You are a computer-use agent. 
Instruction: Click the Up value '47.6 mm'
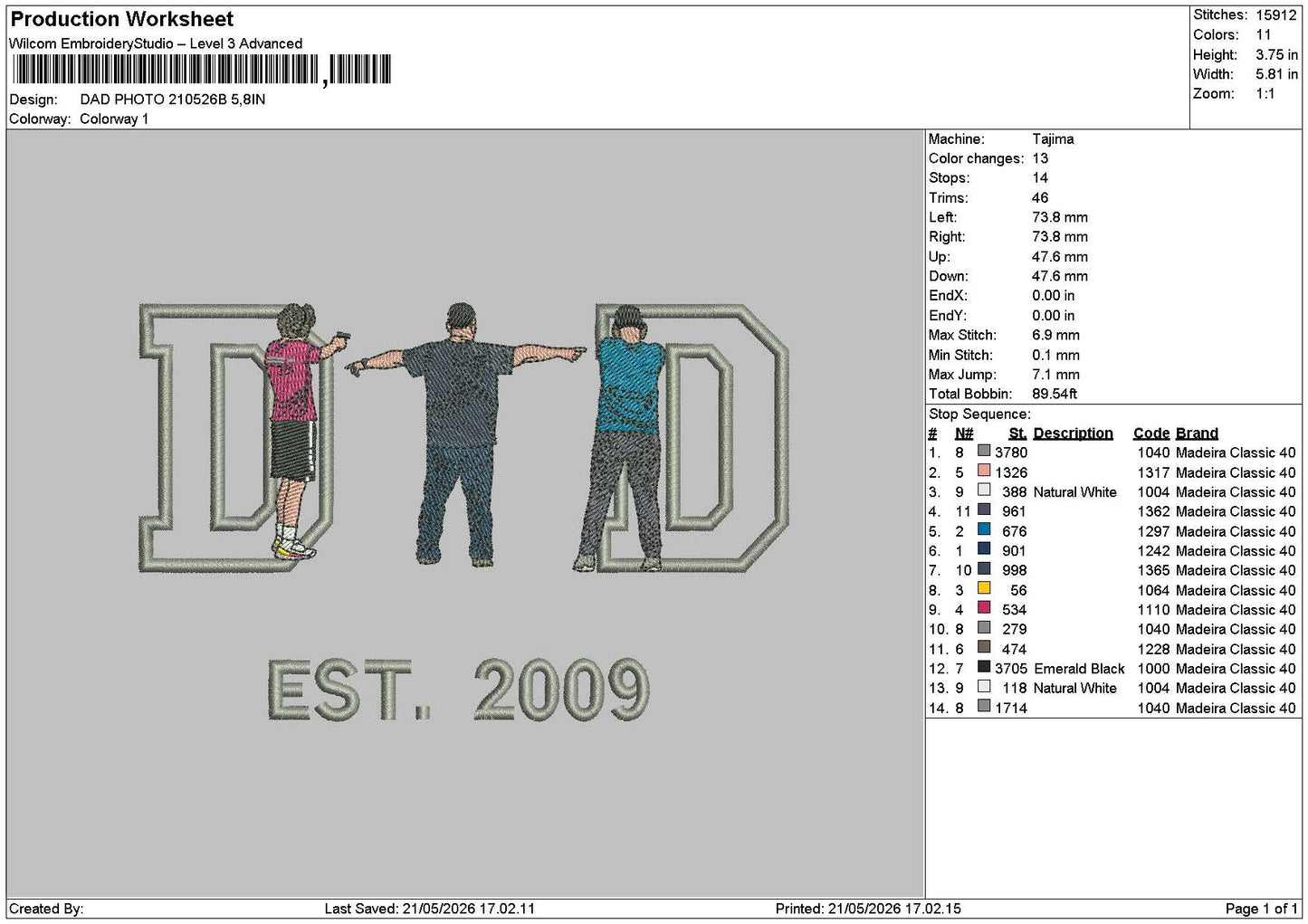tap(1060, 257)
